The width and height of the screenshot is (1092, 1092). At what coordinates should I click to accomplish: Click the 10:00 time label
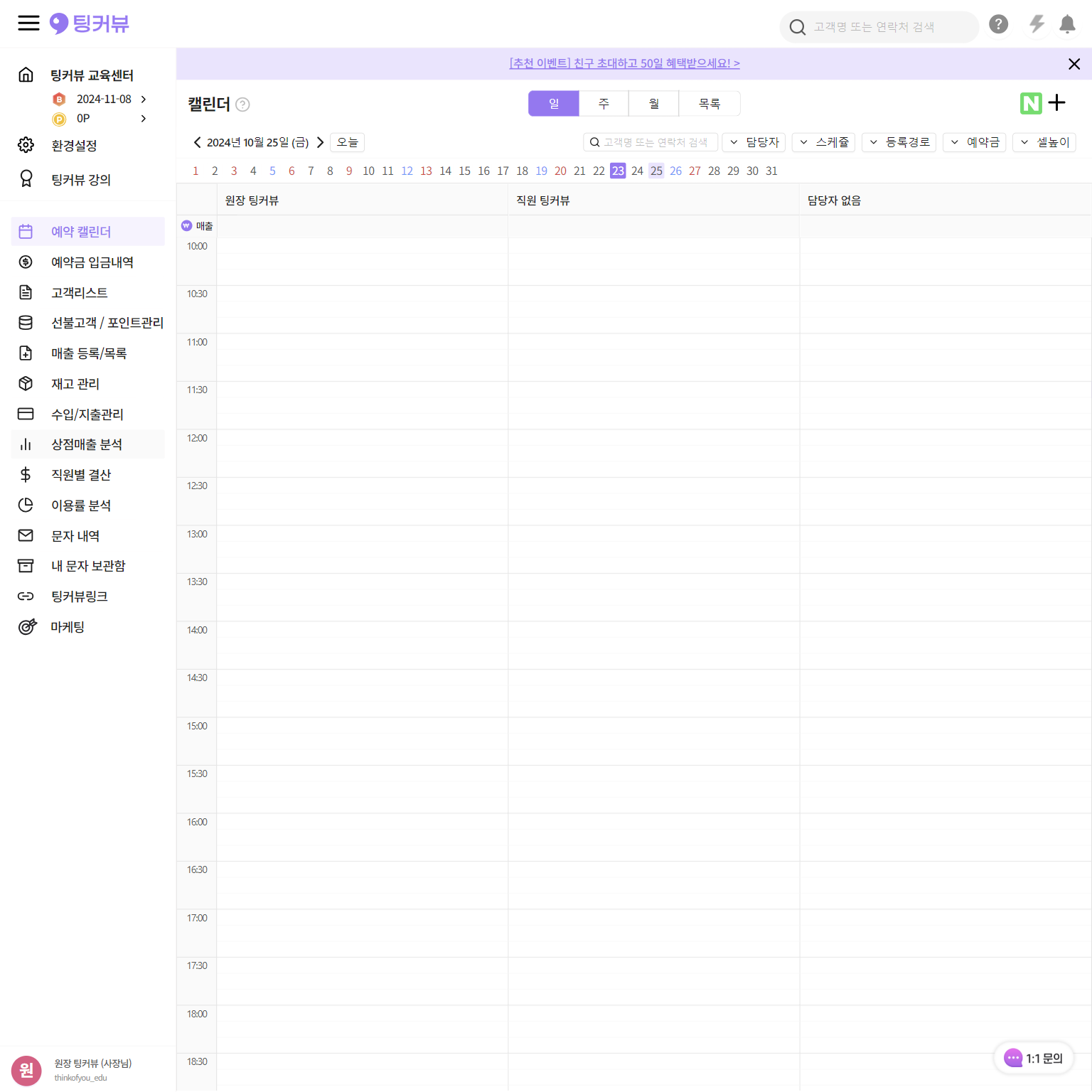pos(197,246)
